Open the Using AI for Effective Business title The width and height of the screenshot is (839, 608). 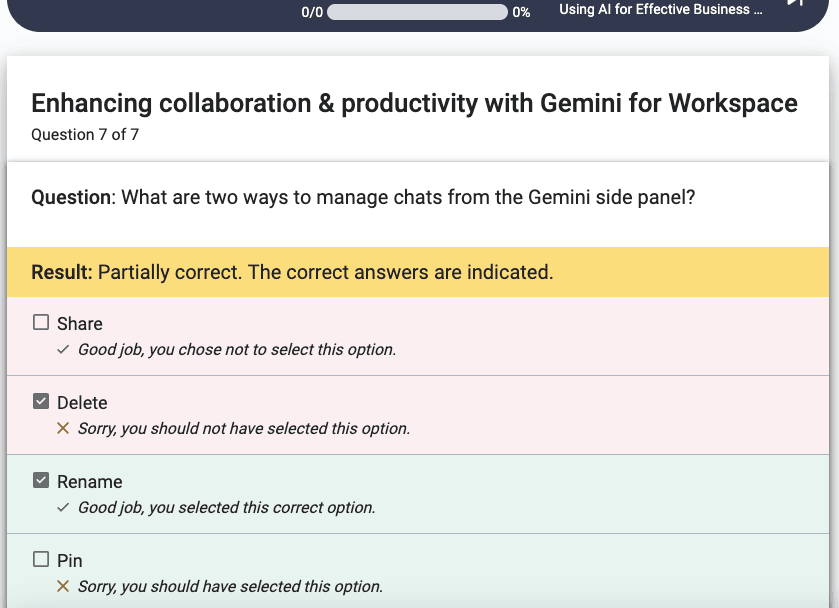661,10
